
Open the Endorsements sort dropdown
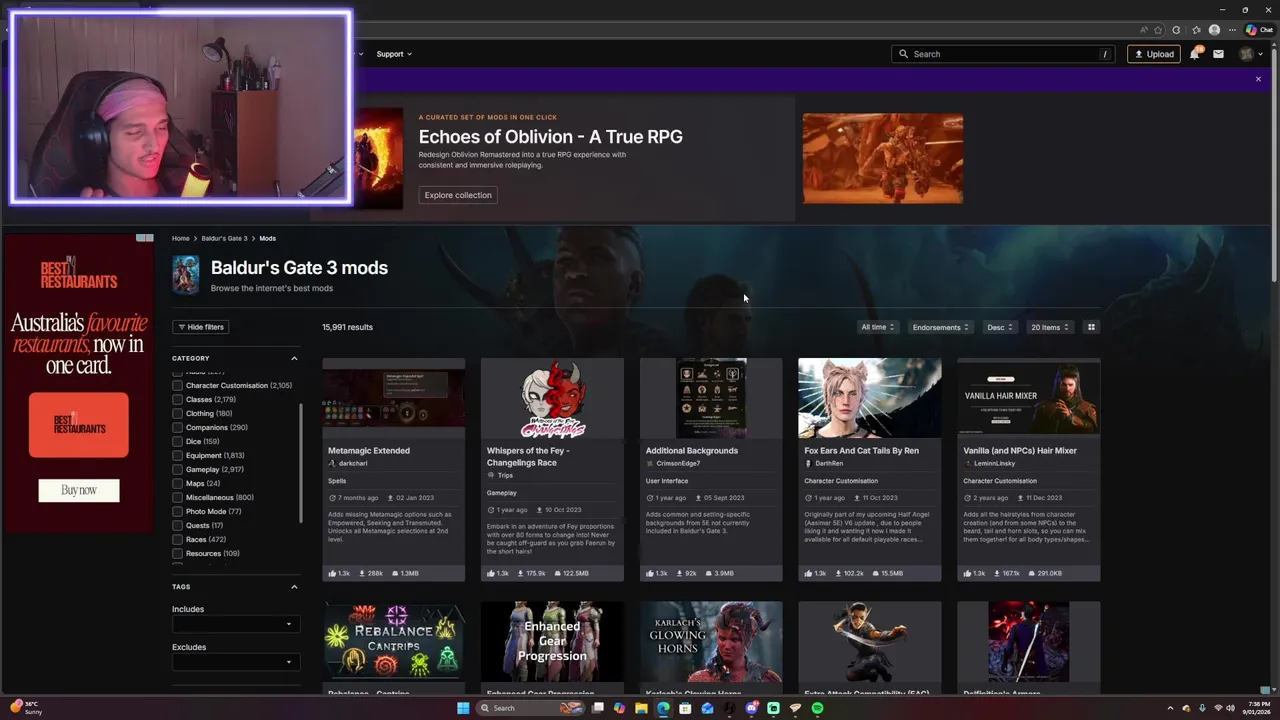pos(941,327)
